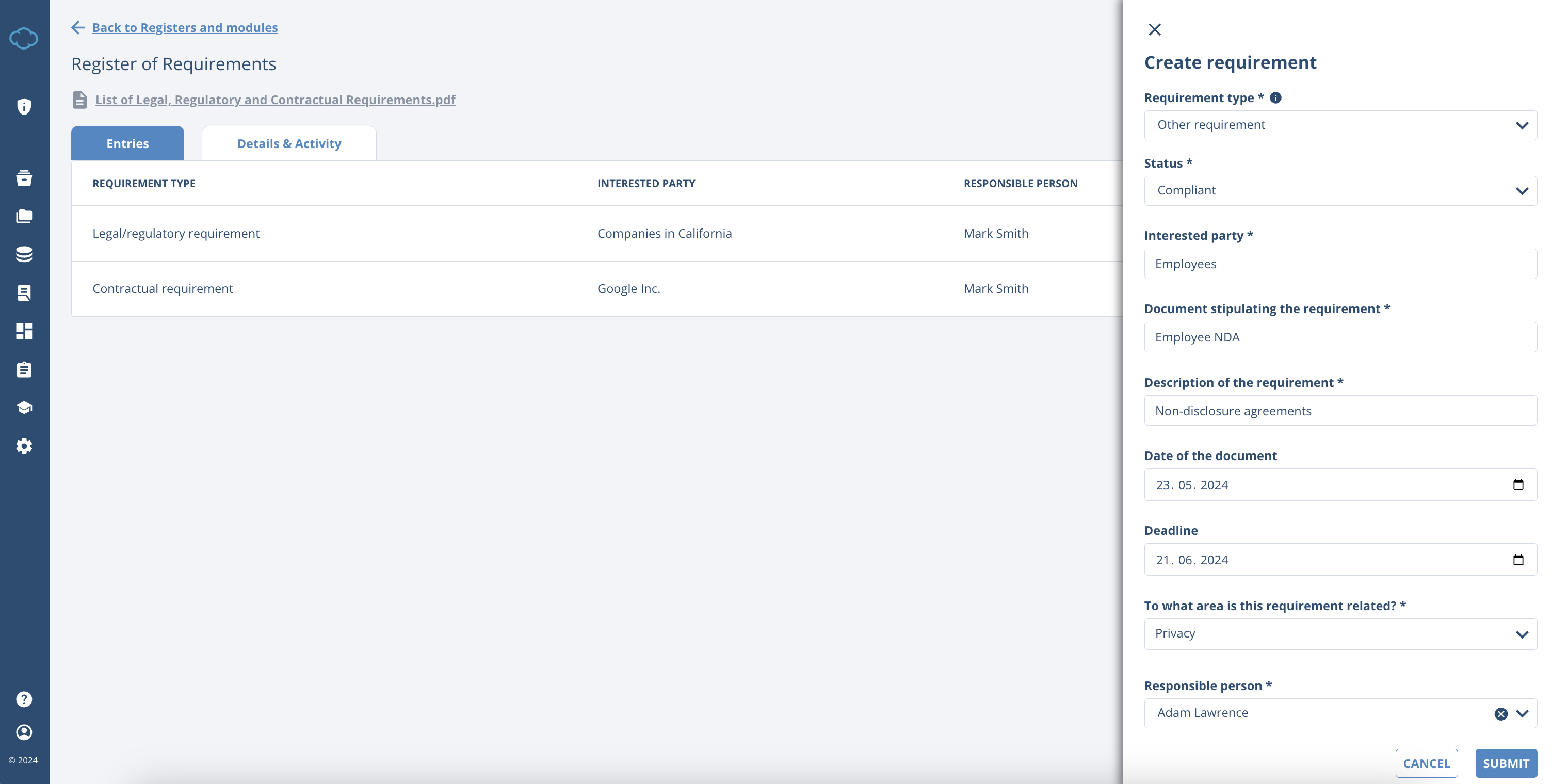Click the settings gear in sidebar
This screenshot has width=1552, height=784.
[x=24, y=446]
